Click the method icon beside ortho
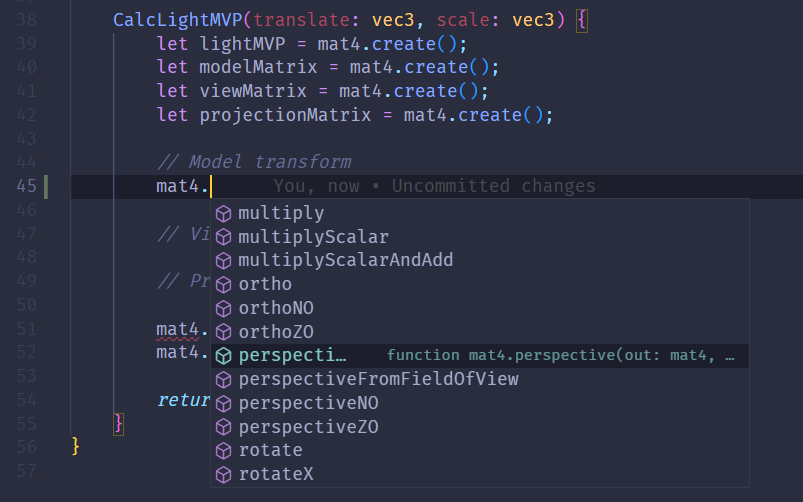Image resolution: width=803 pixels, height=502 pixels. tap(223, 284)
